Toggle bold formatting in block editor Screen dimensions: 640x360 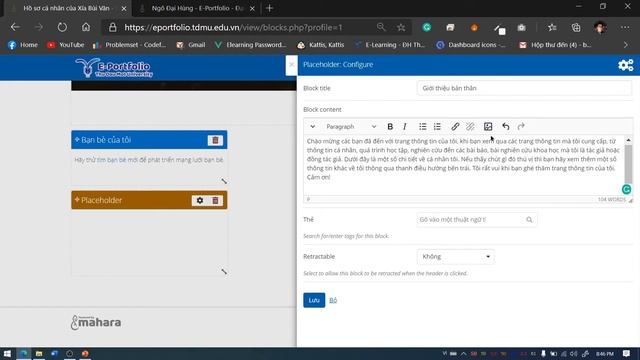pos(390,127)
